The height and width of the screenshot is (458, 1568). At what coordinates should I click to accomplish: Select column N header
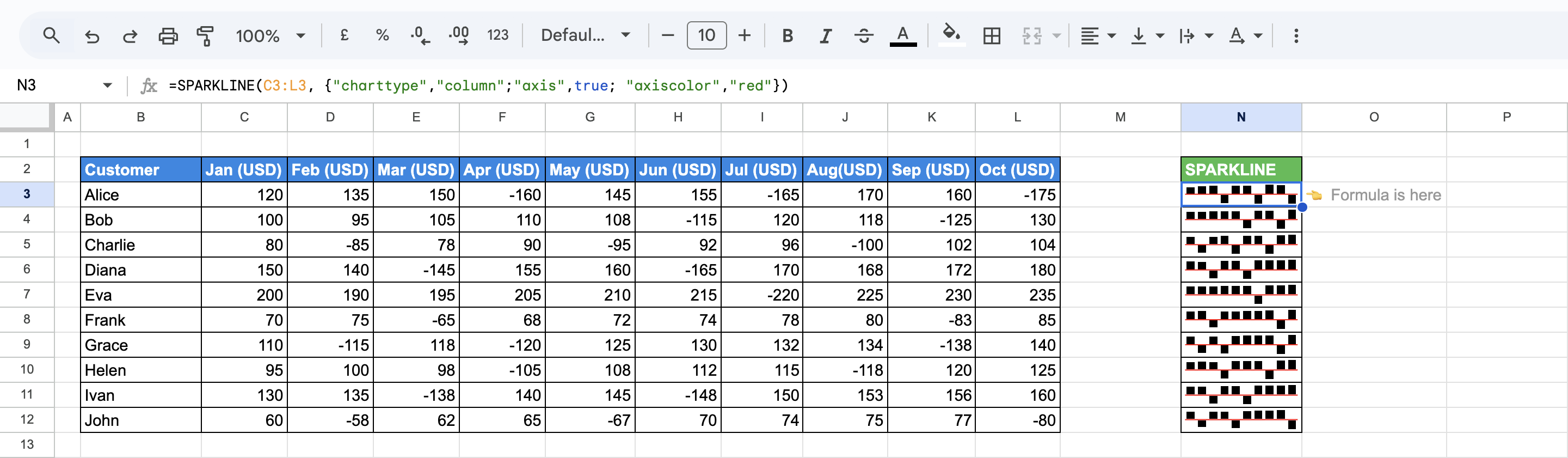click(x=1240, y=118)
